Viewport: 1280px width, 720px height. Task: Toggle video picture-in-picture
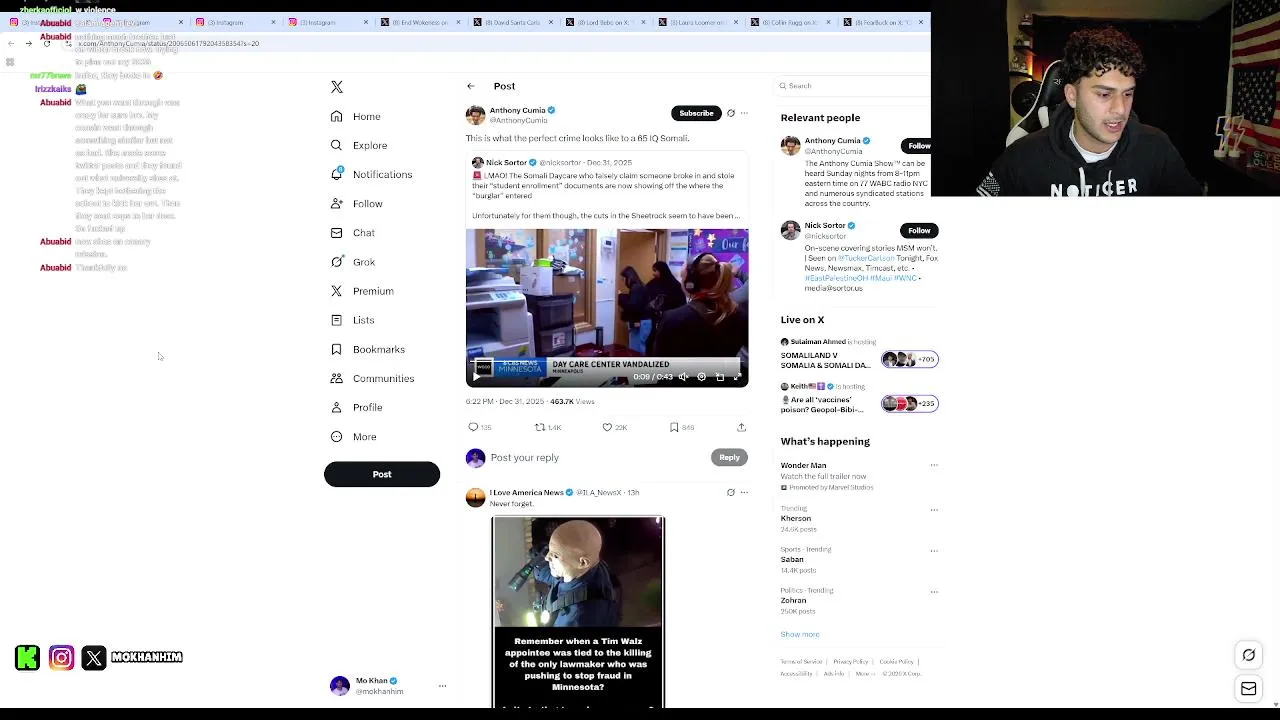(720, 377)
